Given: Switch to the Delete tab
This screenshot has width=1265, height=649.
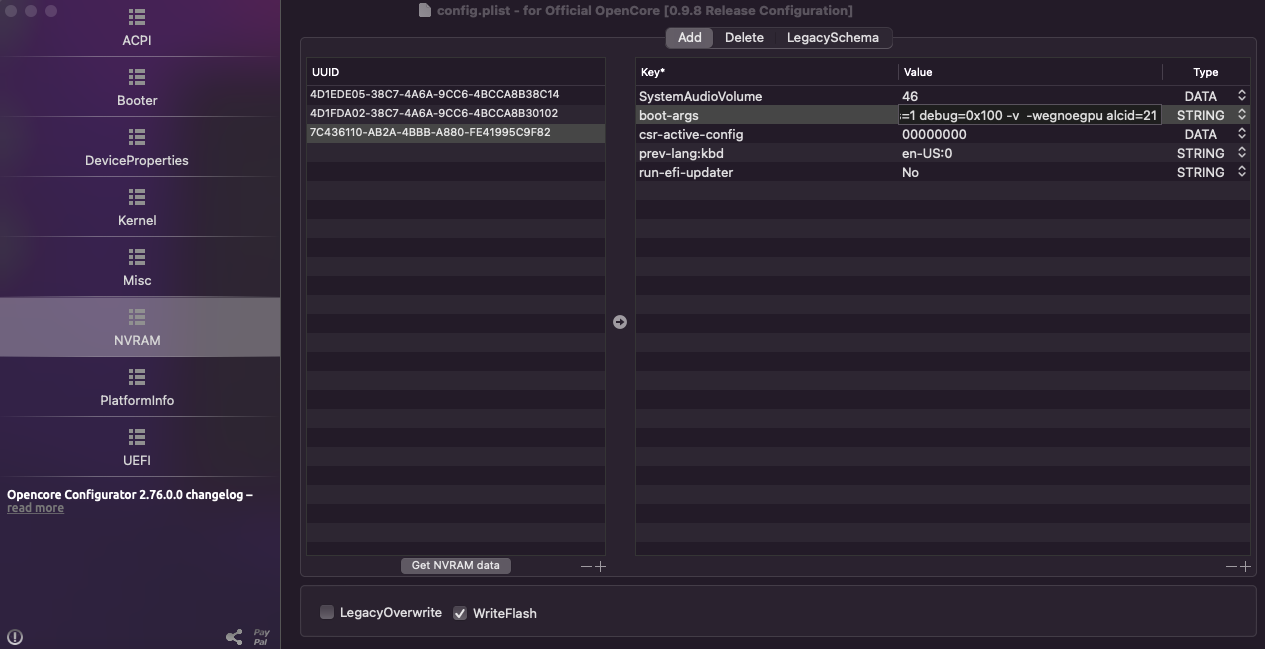Looking at the screenshot, I should pyautogui.click(x=744, y=38).
